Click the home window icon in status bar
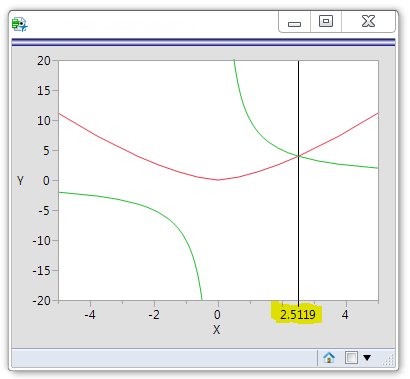 (x=329, y=358)
